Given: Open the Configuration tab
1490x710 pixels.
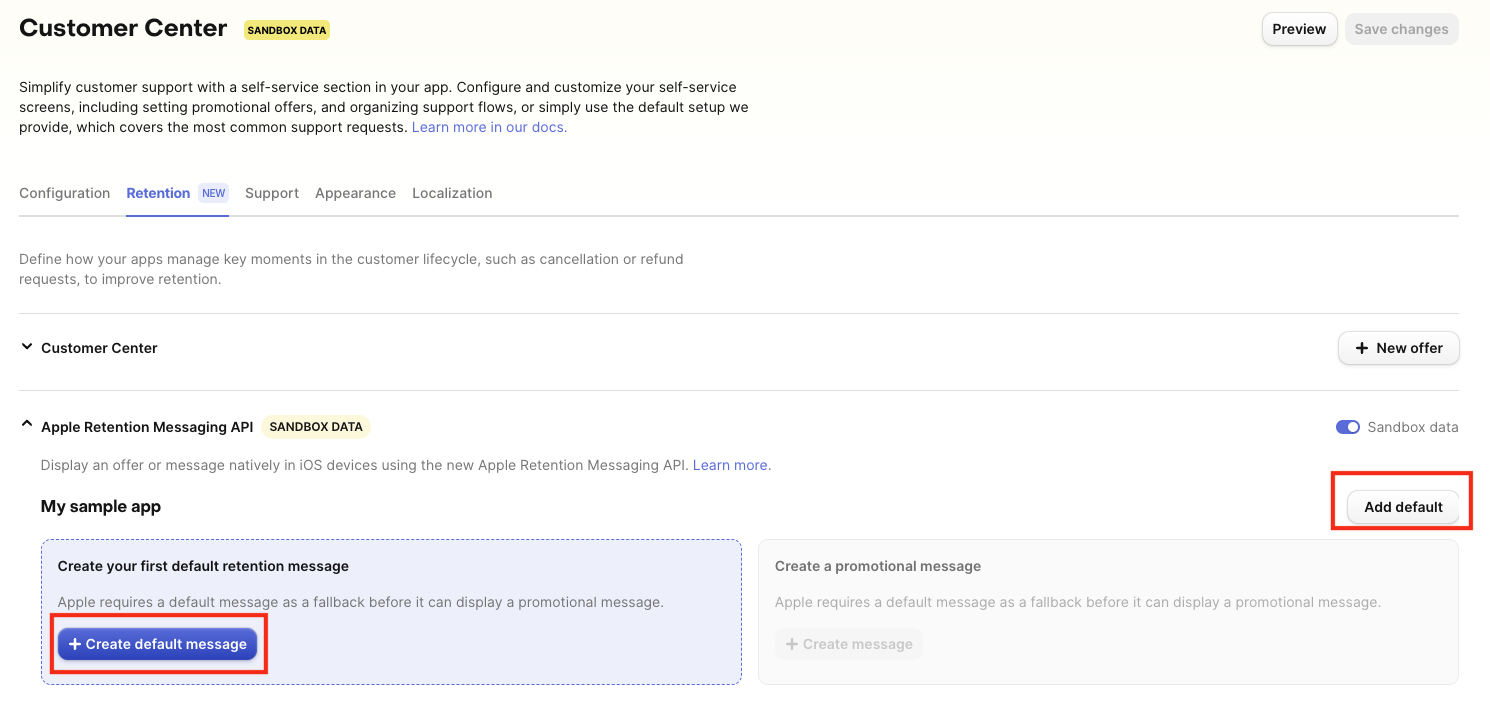Looking at the screenshot, I should (65, 193).
